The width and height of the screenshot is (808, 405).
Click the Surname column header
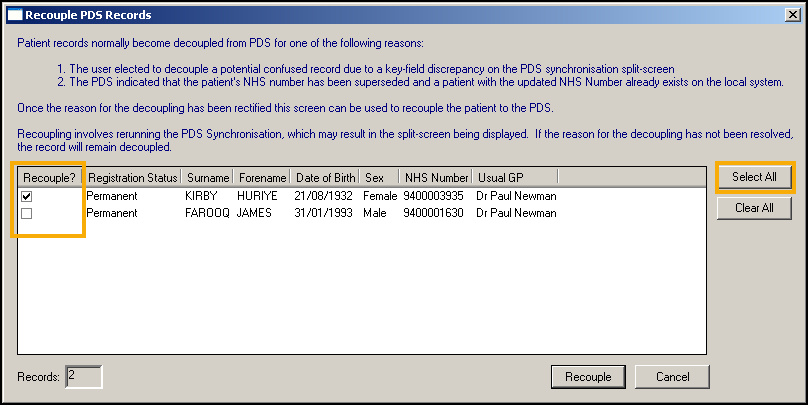[x=208, y=177]
